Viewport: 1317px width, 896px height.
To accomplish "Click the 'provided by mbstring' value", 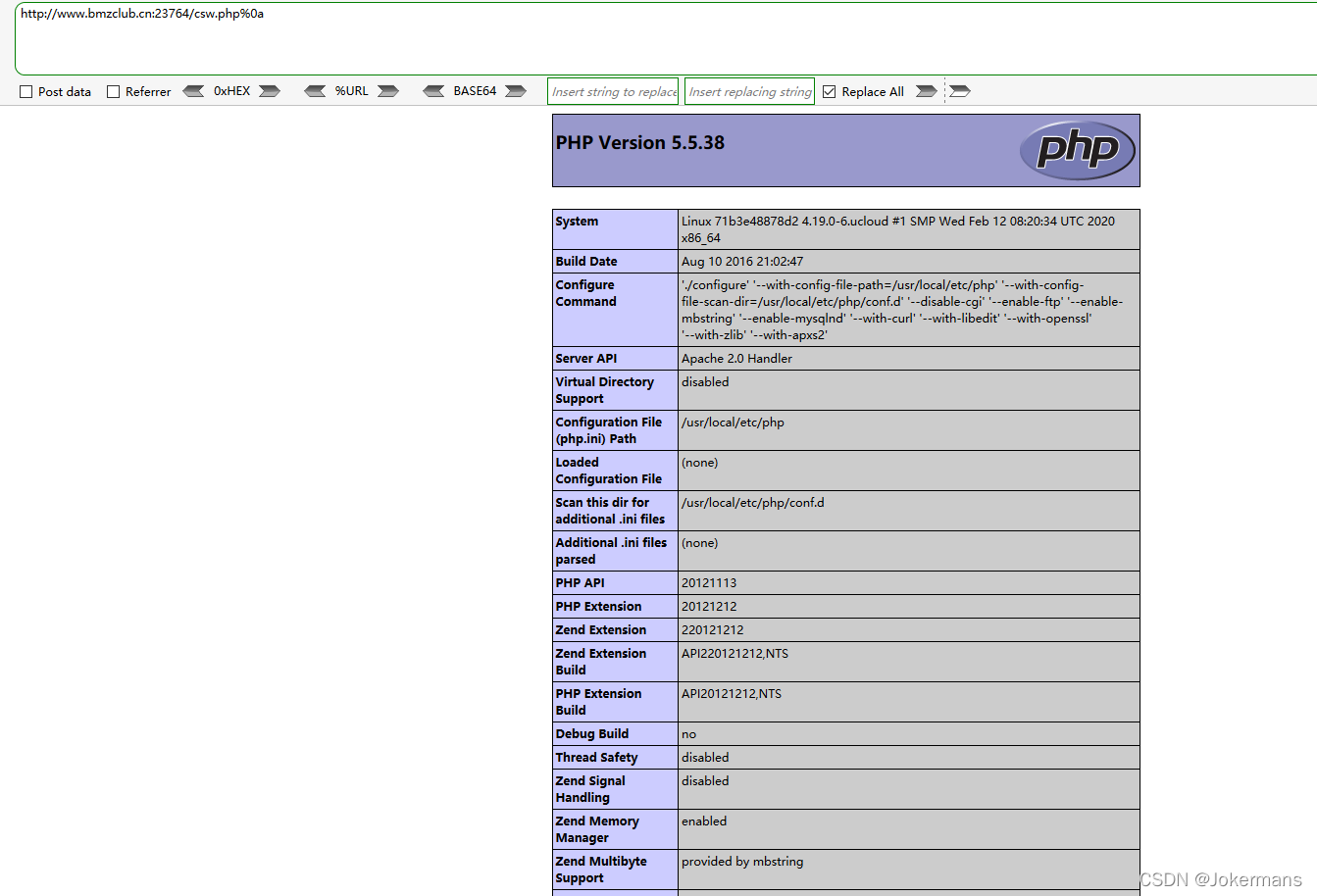I will pos(742,862).
